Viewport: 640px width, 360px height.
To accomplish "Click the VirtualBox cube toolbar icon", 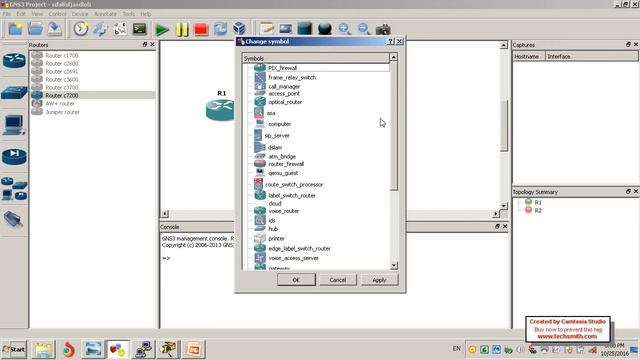I will (240, 29).
